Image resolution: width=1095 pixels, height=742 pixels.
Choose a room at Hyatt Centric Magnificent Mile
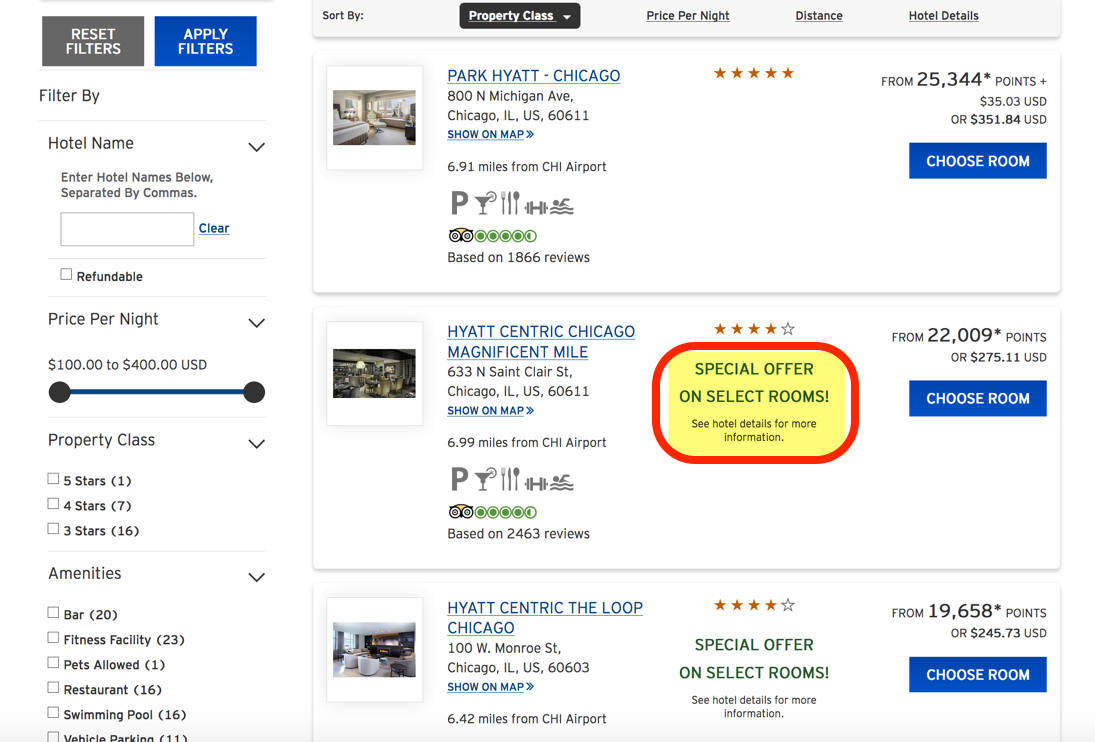pyautogui.click(x=978, y=399)
